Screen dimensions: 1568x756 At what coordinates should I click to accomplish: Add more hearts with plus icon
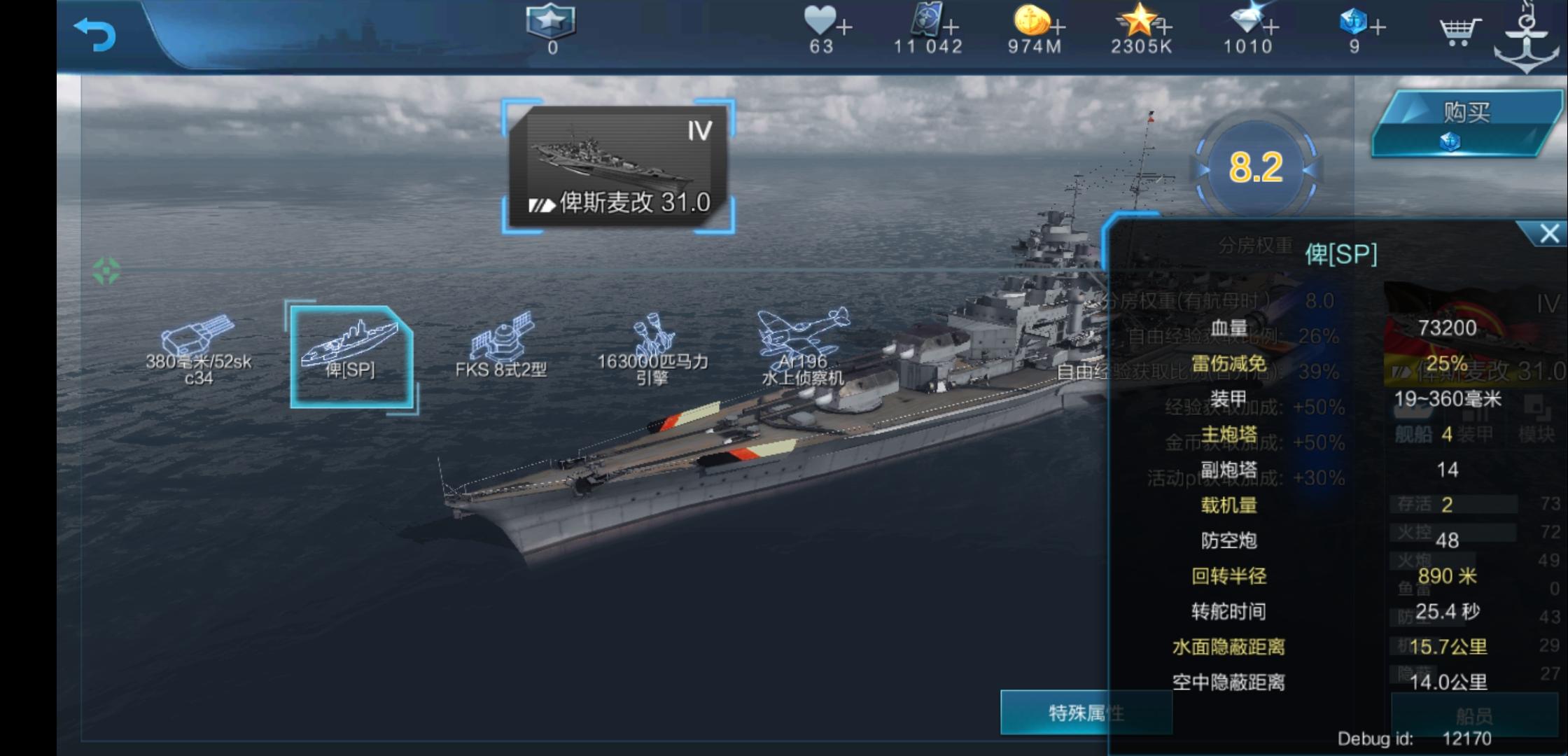click(844, 28)
